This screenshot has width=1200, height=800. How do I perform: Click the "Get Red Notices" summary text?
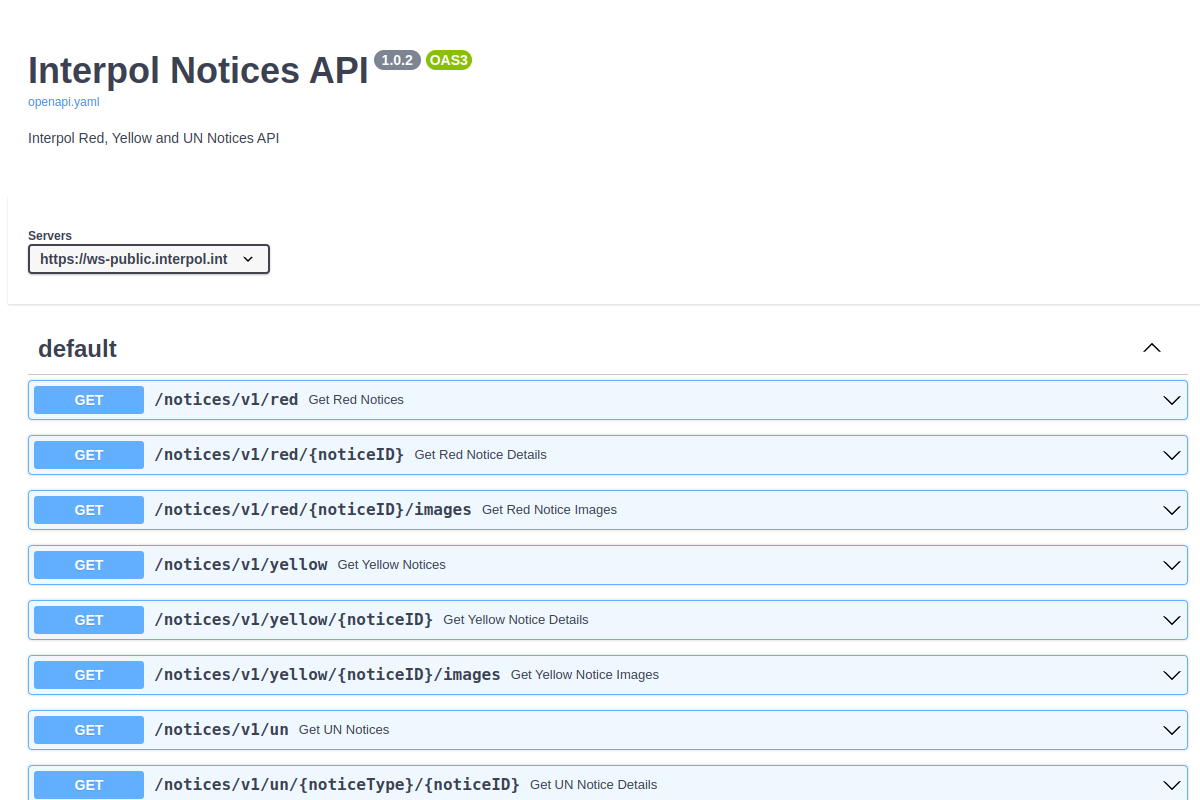click(356, 400)
